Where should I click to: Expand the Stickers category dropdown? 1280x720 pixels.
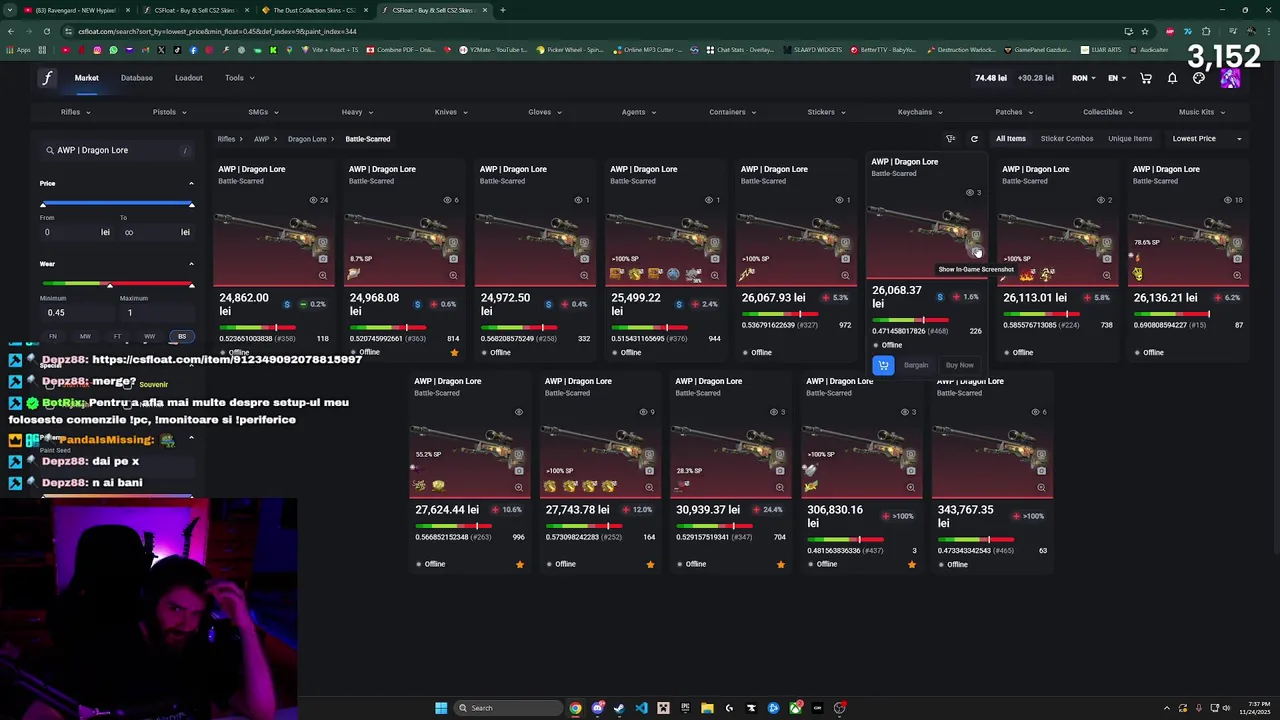826,112
